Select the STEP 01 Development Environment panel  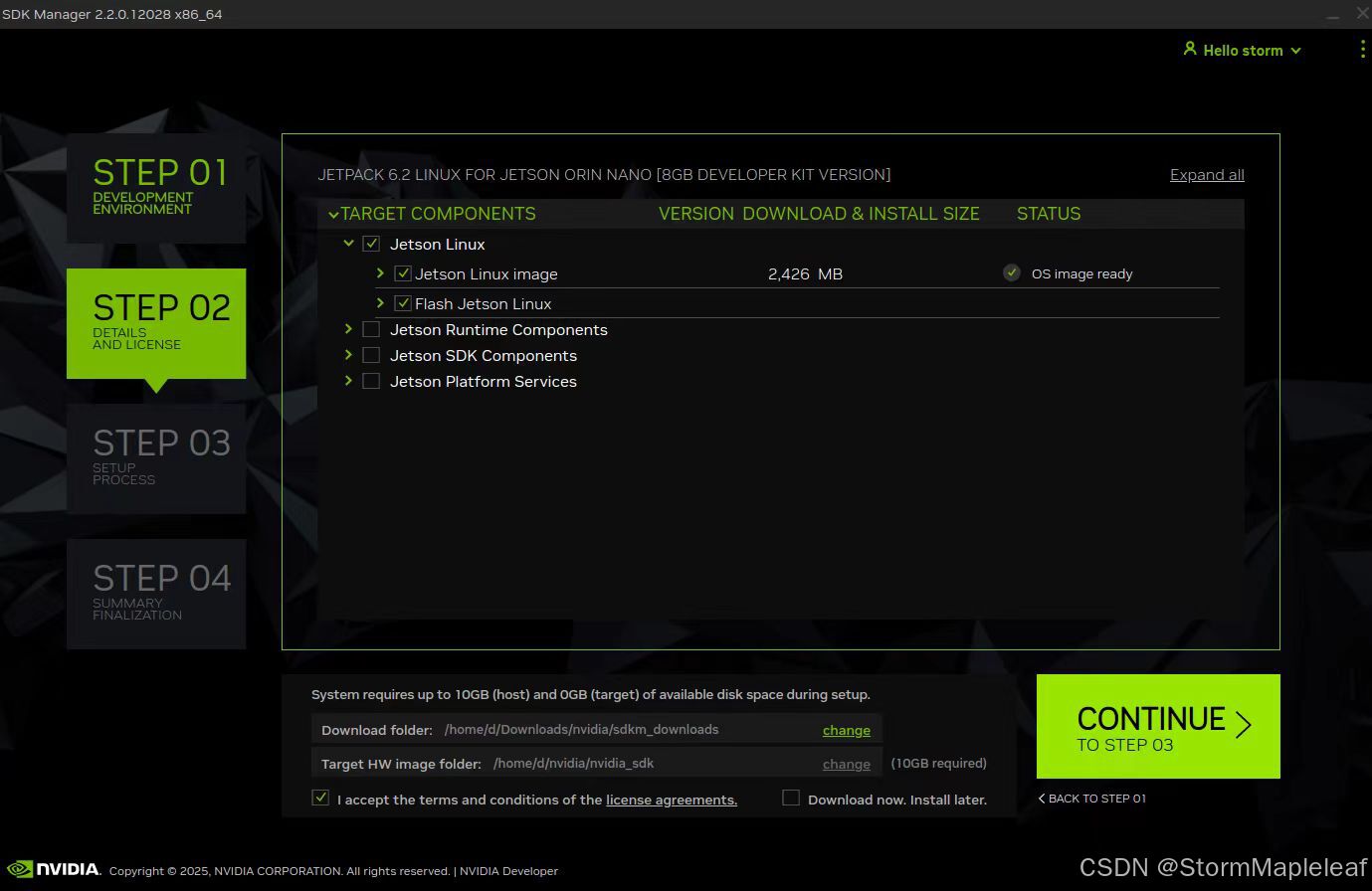tap(156, 187)
